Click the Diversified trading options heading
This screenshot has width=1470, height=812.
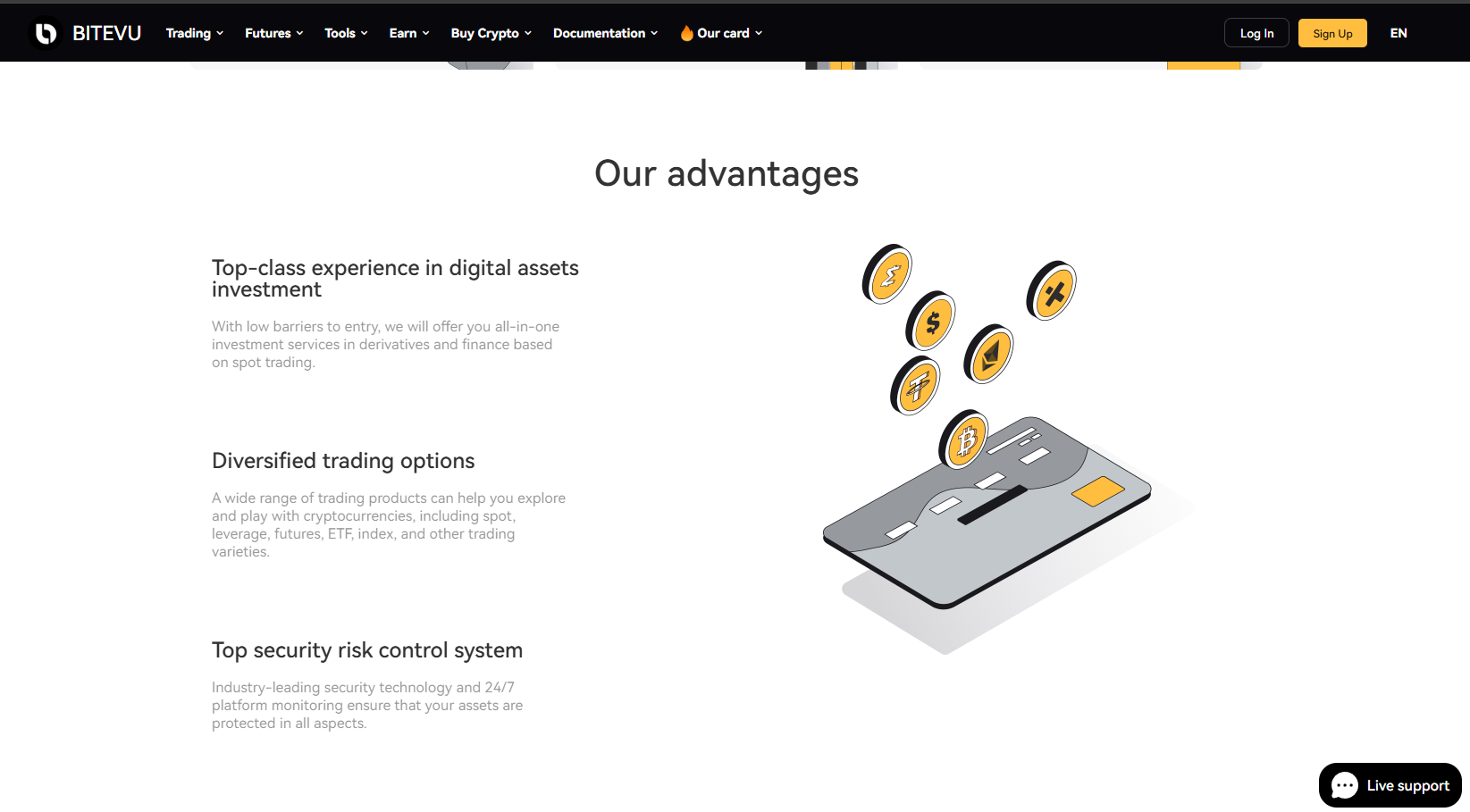[343, 461]
